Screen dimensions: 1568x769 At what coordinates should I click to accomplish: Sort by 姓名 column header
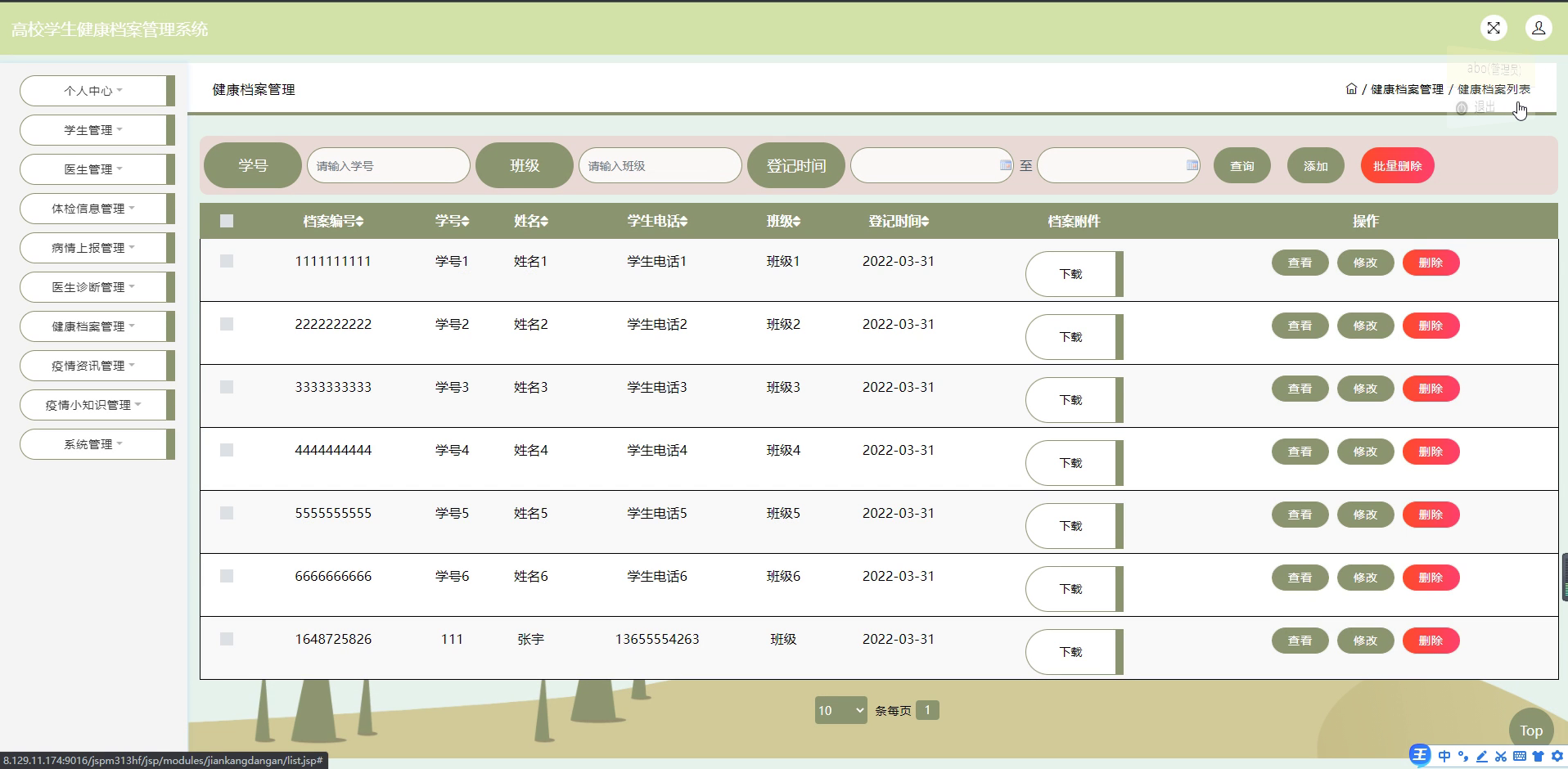pyautogui.click(x=530, y=221)
